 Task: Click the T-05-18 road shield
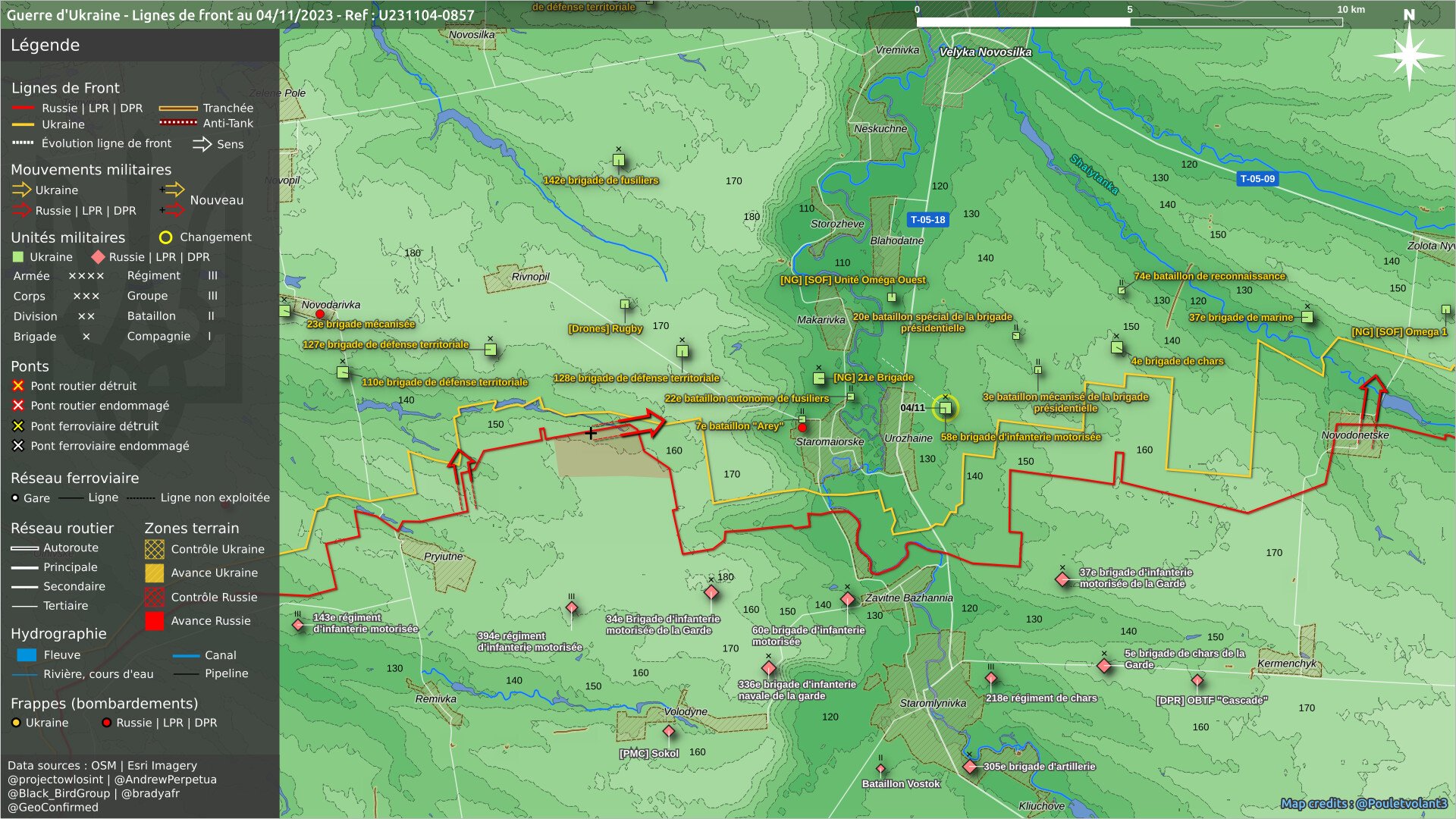pos(928,220)
